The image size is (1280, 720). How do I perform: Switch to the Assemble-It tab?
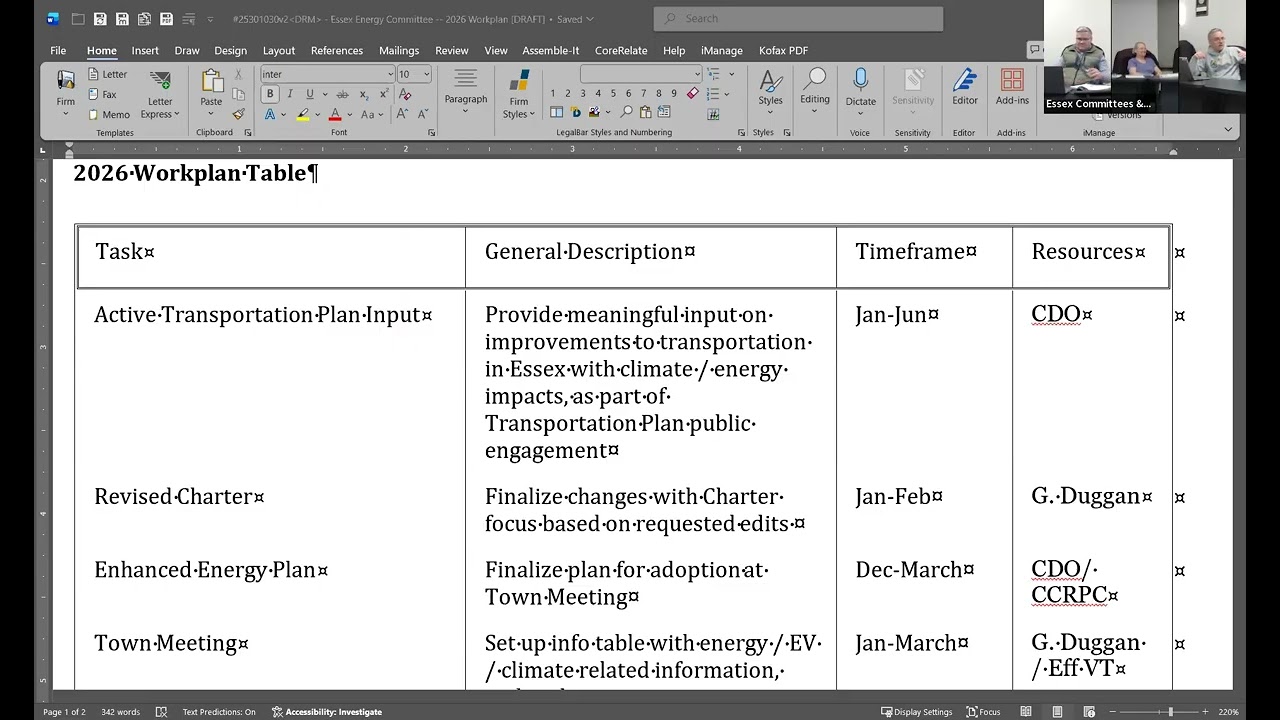[x=550, y=50]
